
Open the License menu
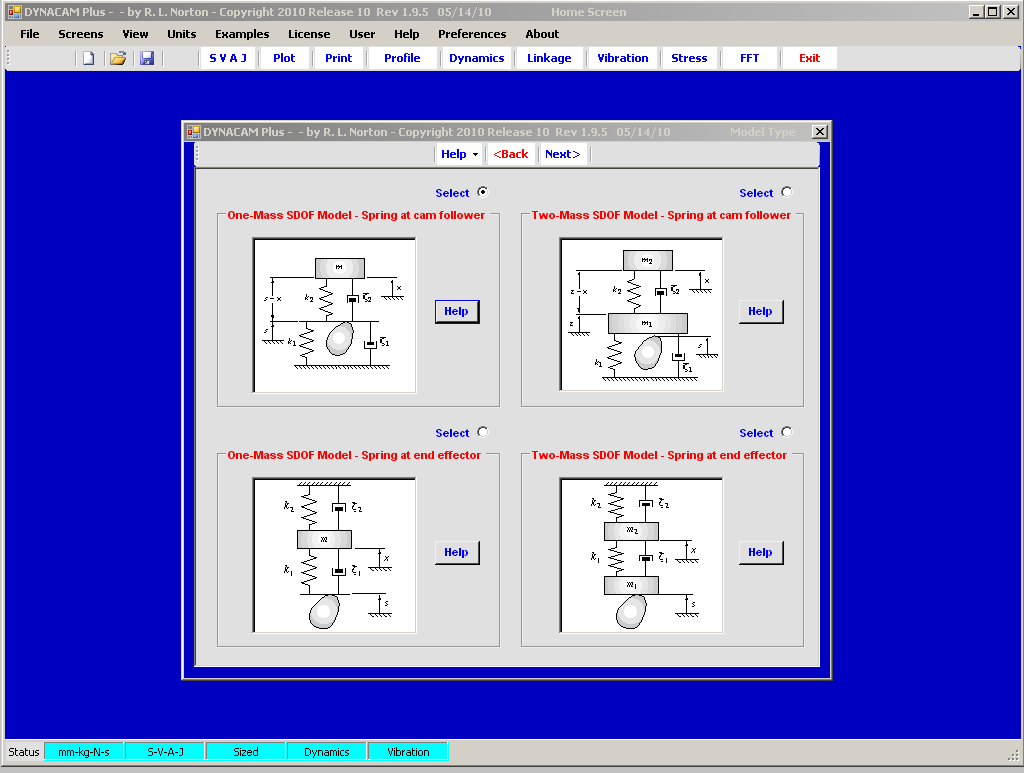click(x=309, y=34)
